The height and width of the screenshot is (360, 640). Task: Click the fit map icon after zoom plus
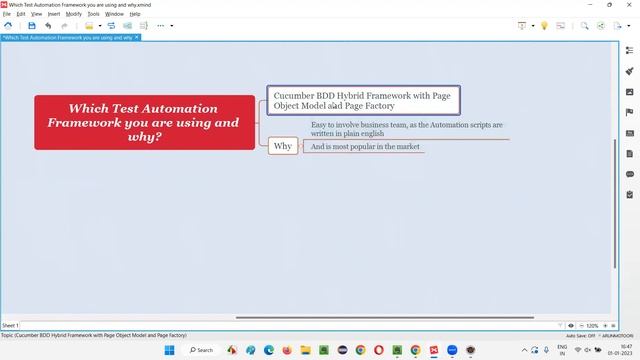click(x=613, y=326)
